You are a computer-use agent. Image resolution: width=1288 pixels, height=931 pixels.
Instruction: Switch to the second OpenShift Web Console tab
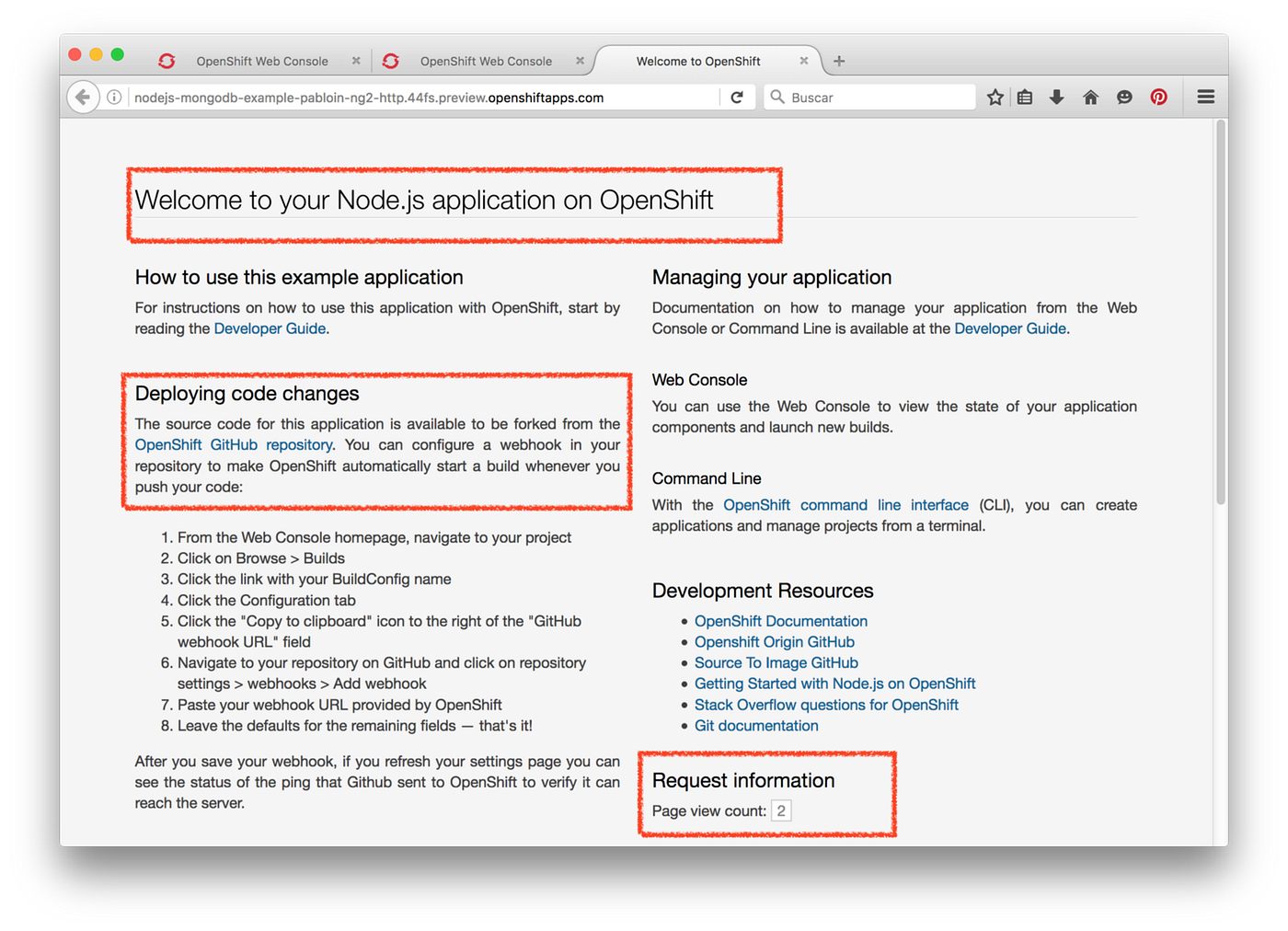[486, 62]
